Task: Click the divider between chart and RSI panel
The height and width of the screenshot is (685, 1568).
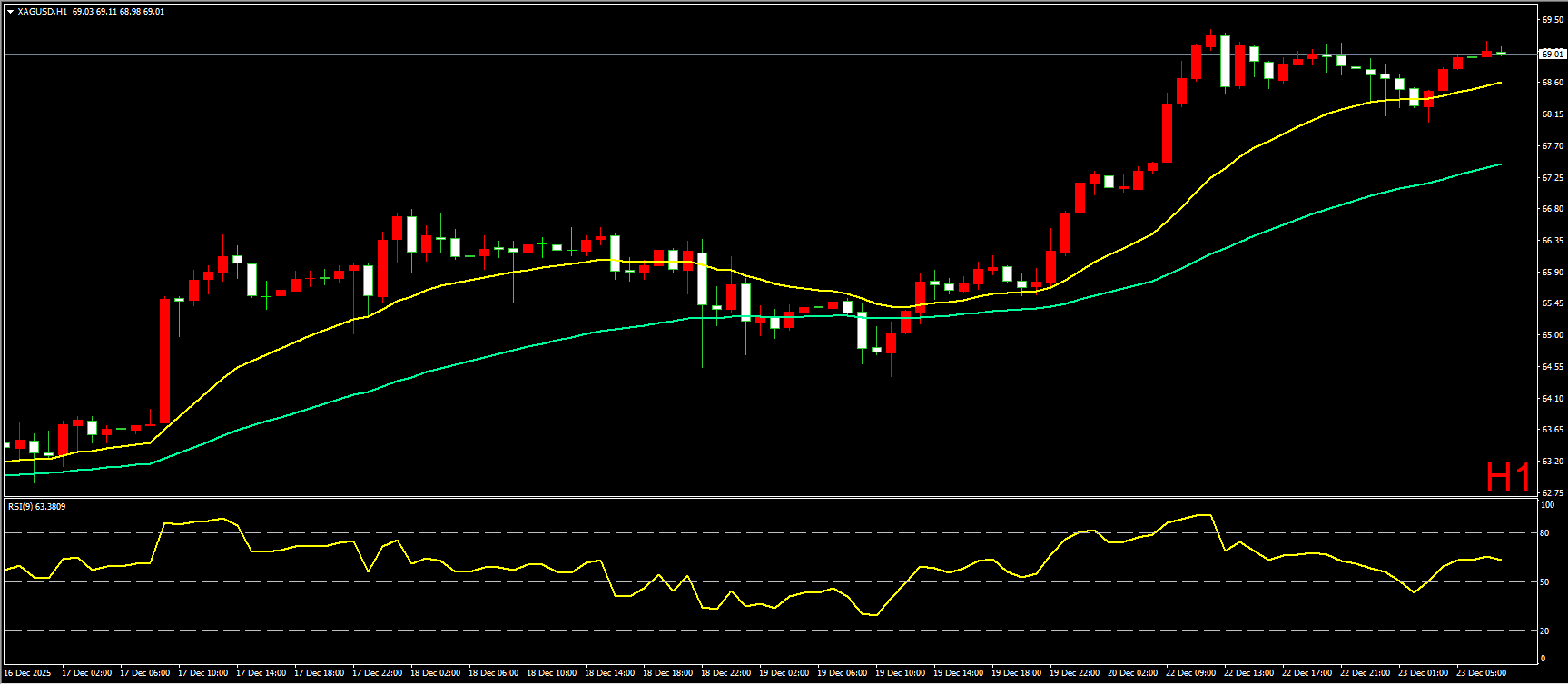Action: 772,497
